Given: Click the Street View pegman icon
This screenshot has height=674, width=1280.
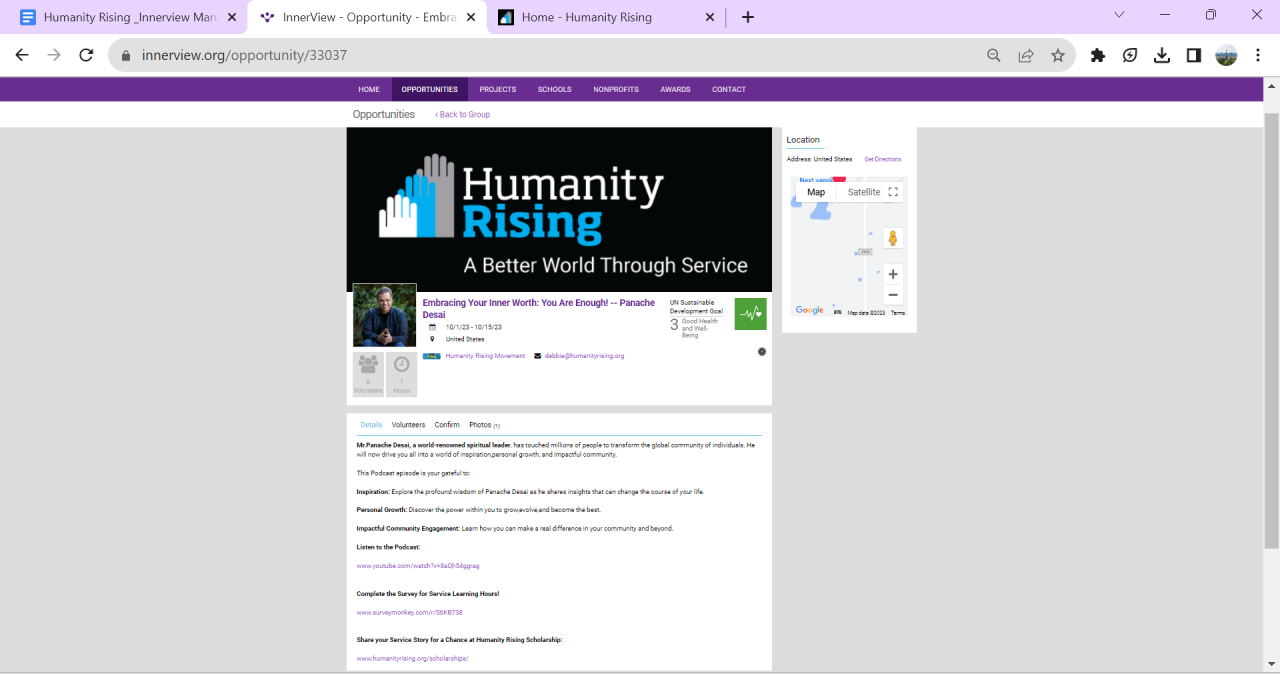Looking at the screenshot, I should [893, 238].
